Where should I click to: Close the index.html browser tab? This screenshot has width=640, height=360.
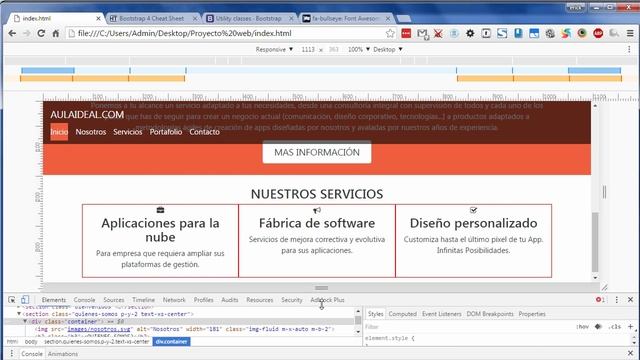tap(98, 18)
